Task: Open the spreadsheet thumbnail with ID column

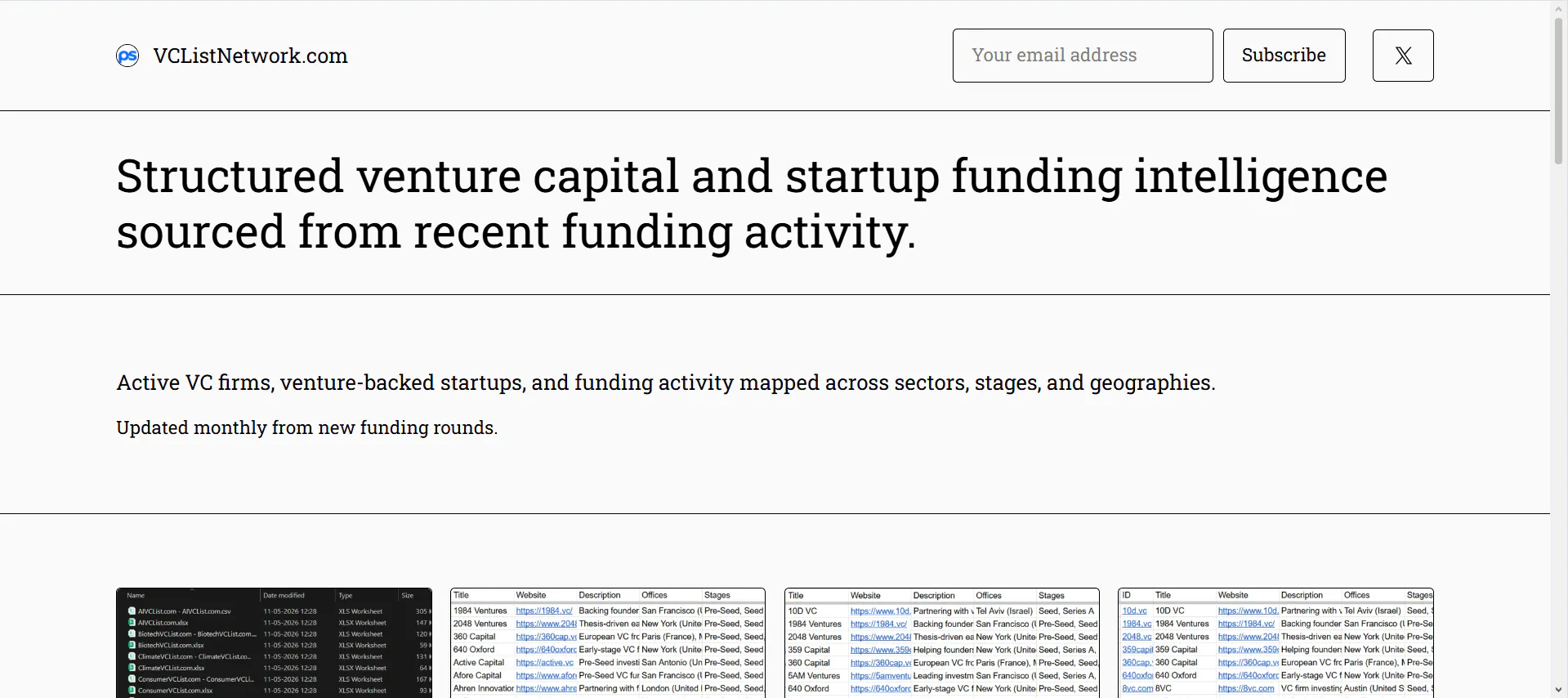Action: 1276,643
